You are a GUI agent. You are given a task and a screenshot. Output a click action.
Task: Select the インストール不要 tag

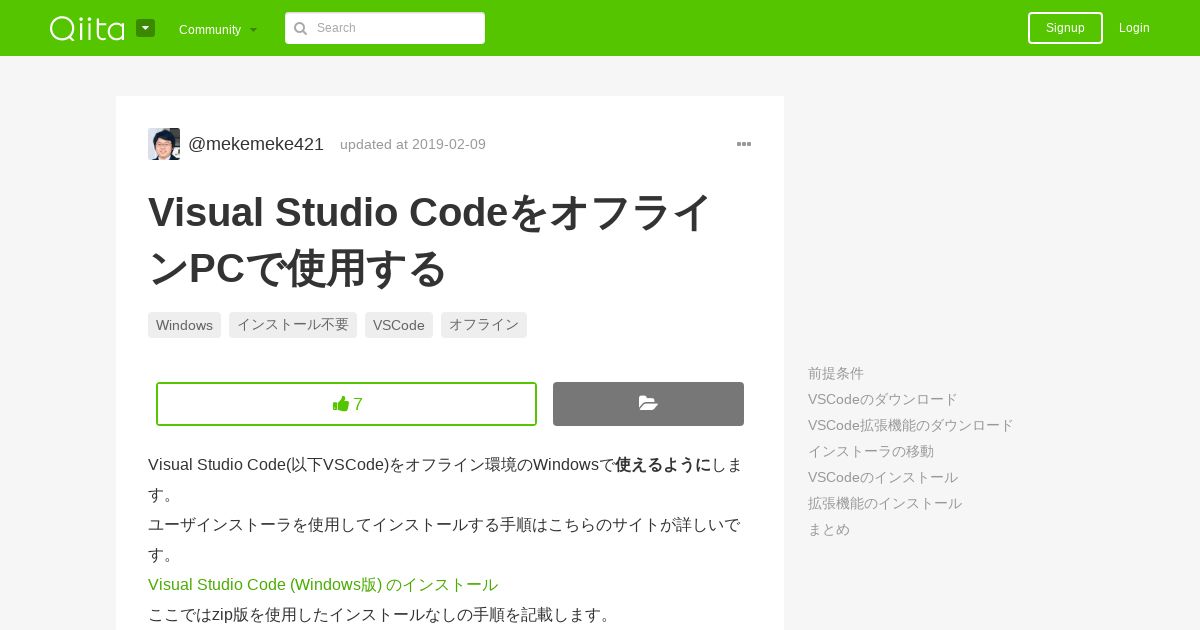pos(293,325)
